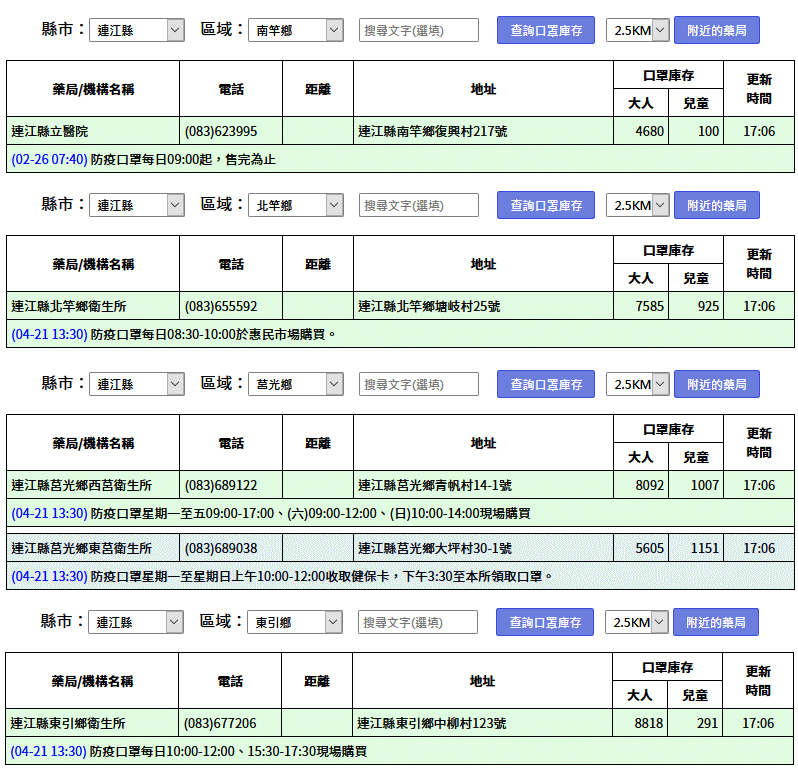Click address 連江縣南竿鄉復興村217號
Screen dimensions: 798x770
point(433,131)
